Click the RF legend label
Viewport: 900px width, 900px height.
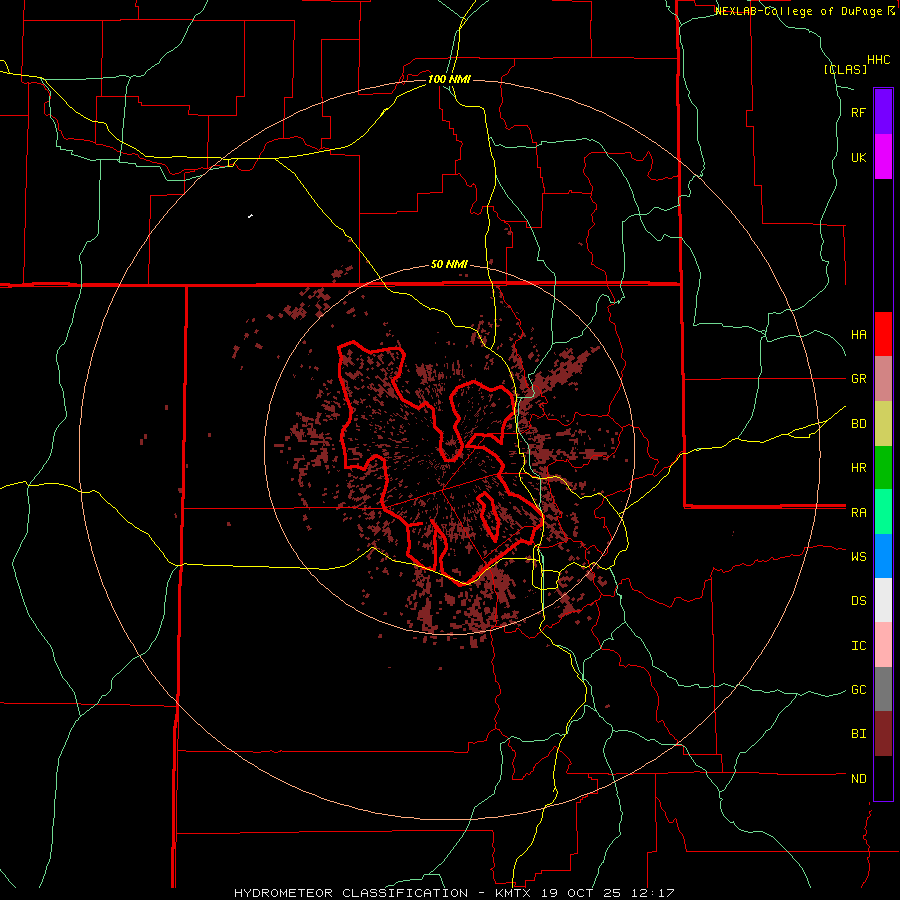(x=858, y=112)
